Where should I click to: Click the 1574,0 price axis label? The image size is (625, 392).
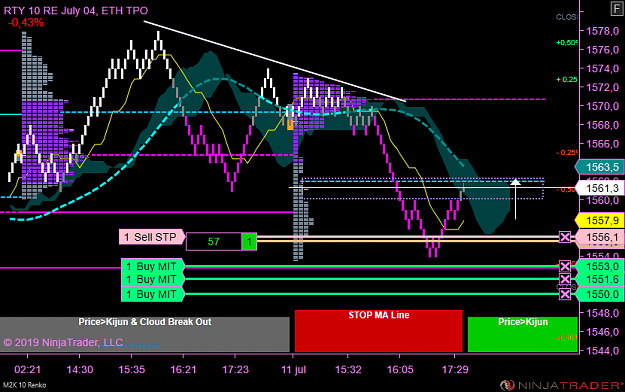tap(602, 68)
